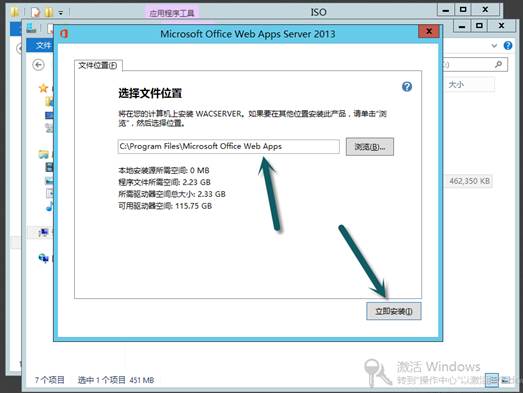Select music note library in navigation pane
The width and height of the screenshot is (523, 393).
coord(49,207)
